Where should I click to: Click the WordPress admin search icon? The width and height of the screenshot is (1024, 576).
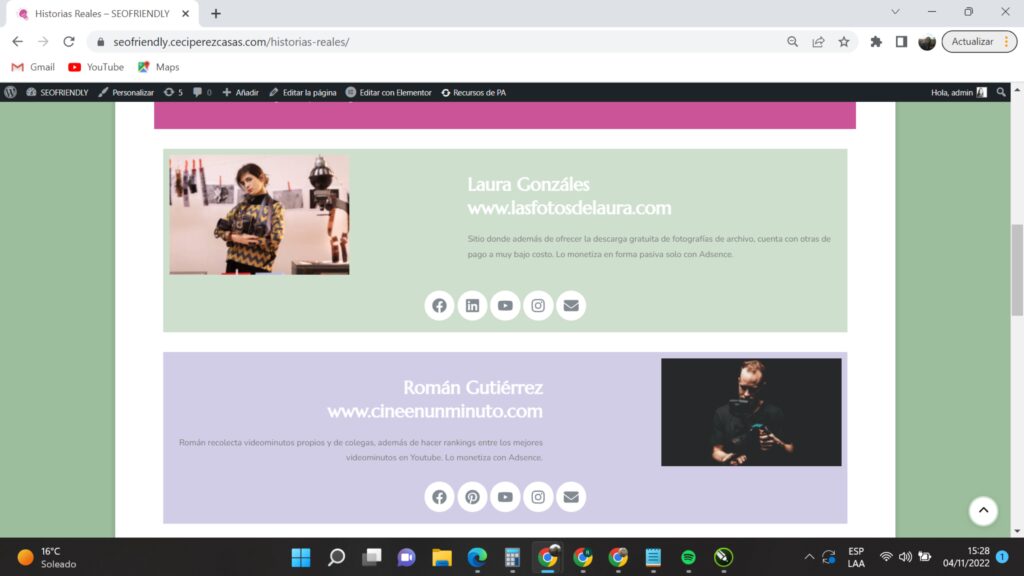tap(1002, 92)
